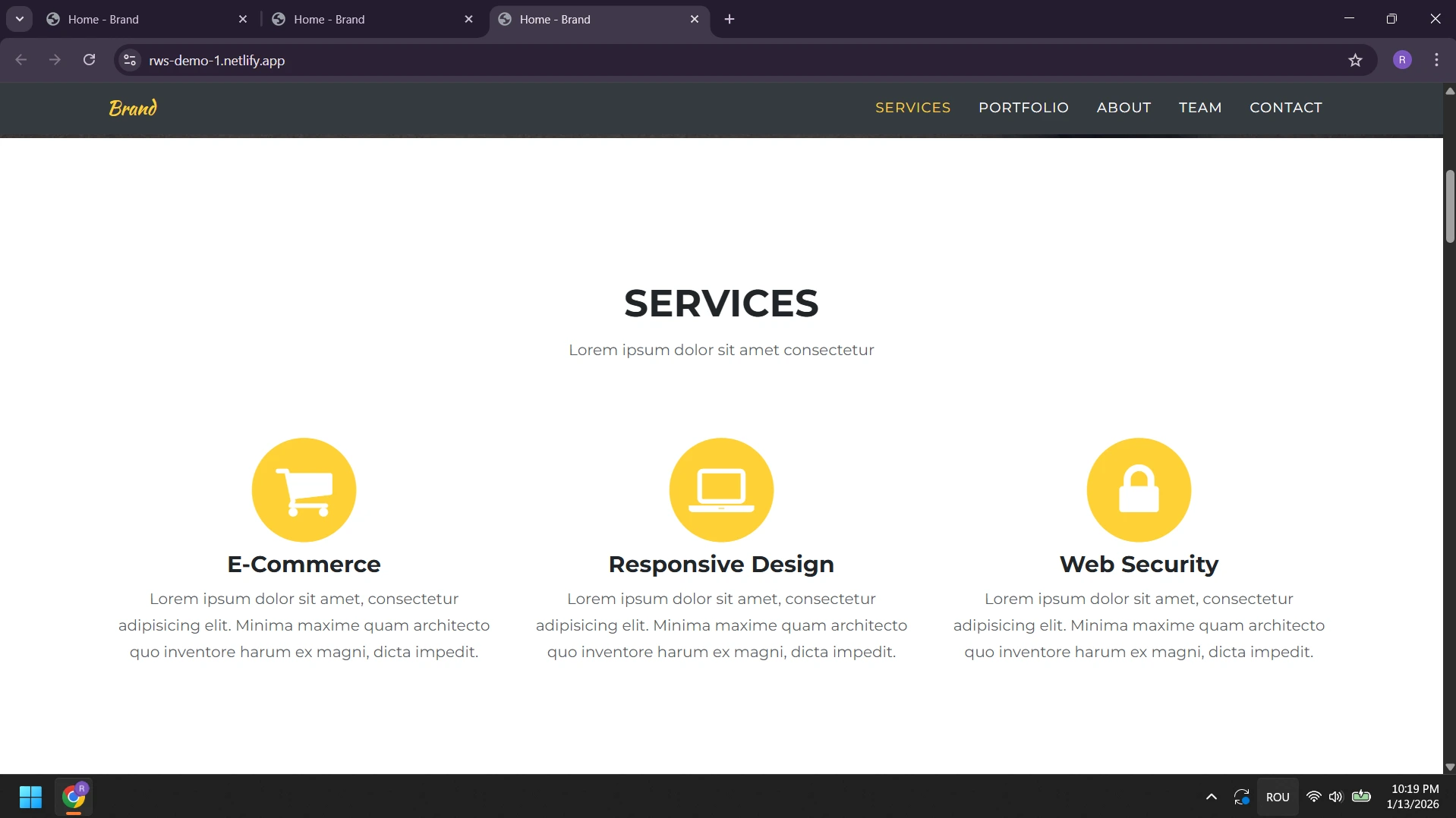
Task: Click the Brand logo link
Action: pyautogui.click(x=133, y=108)
